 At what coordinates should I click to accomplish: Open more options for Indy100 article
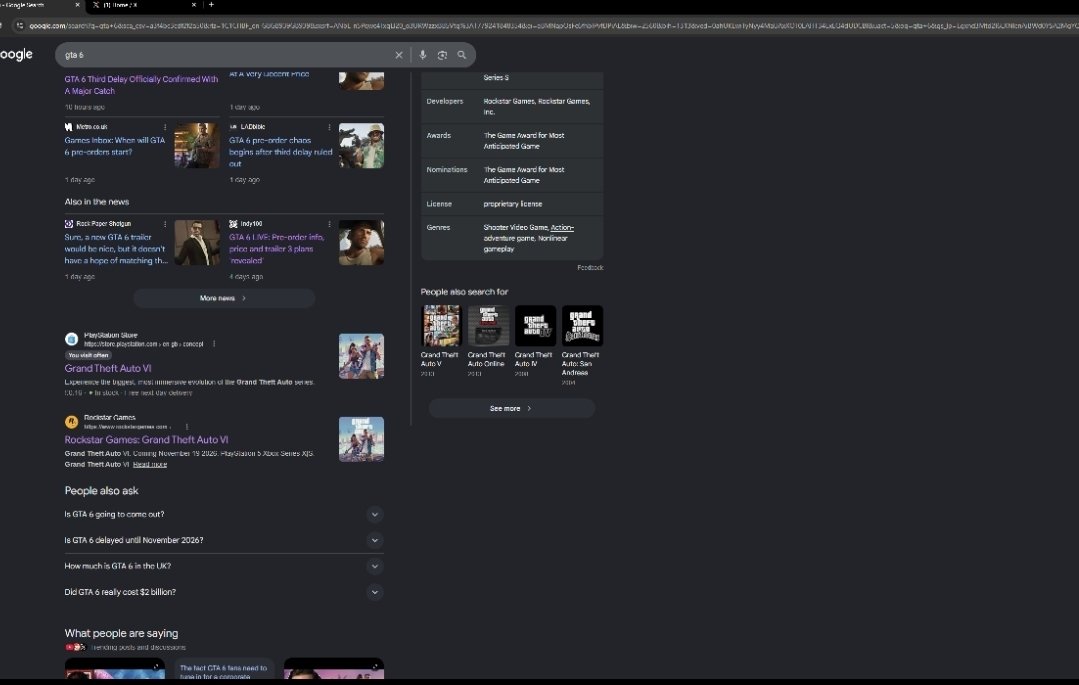(330, 224)
